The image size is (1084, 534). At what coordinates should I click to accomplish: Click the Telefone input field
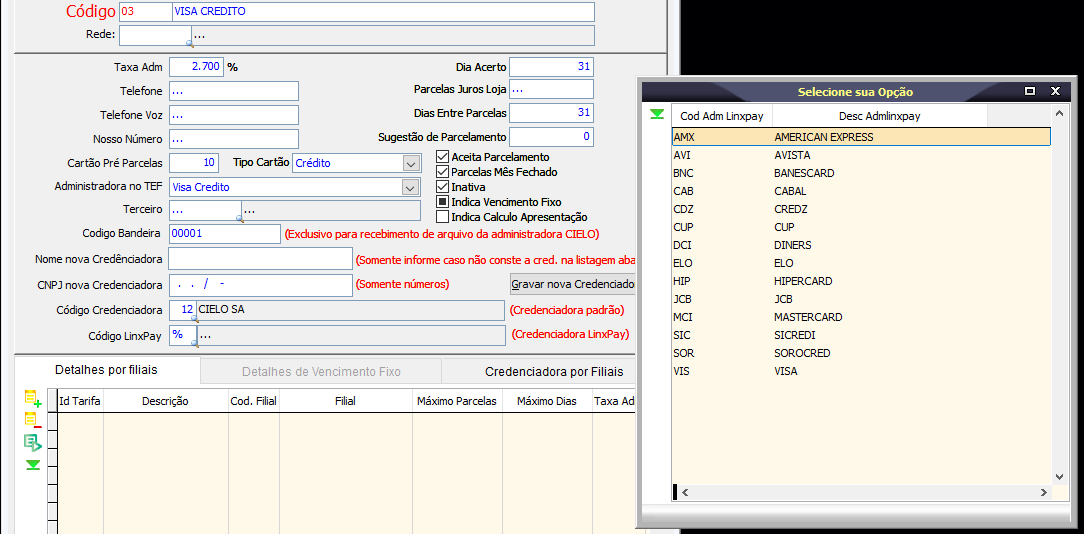point(234,91)
